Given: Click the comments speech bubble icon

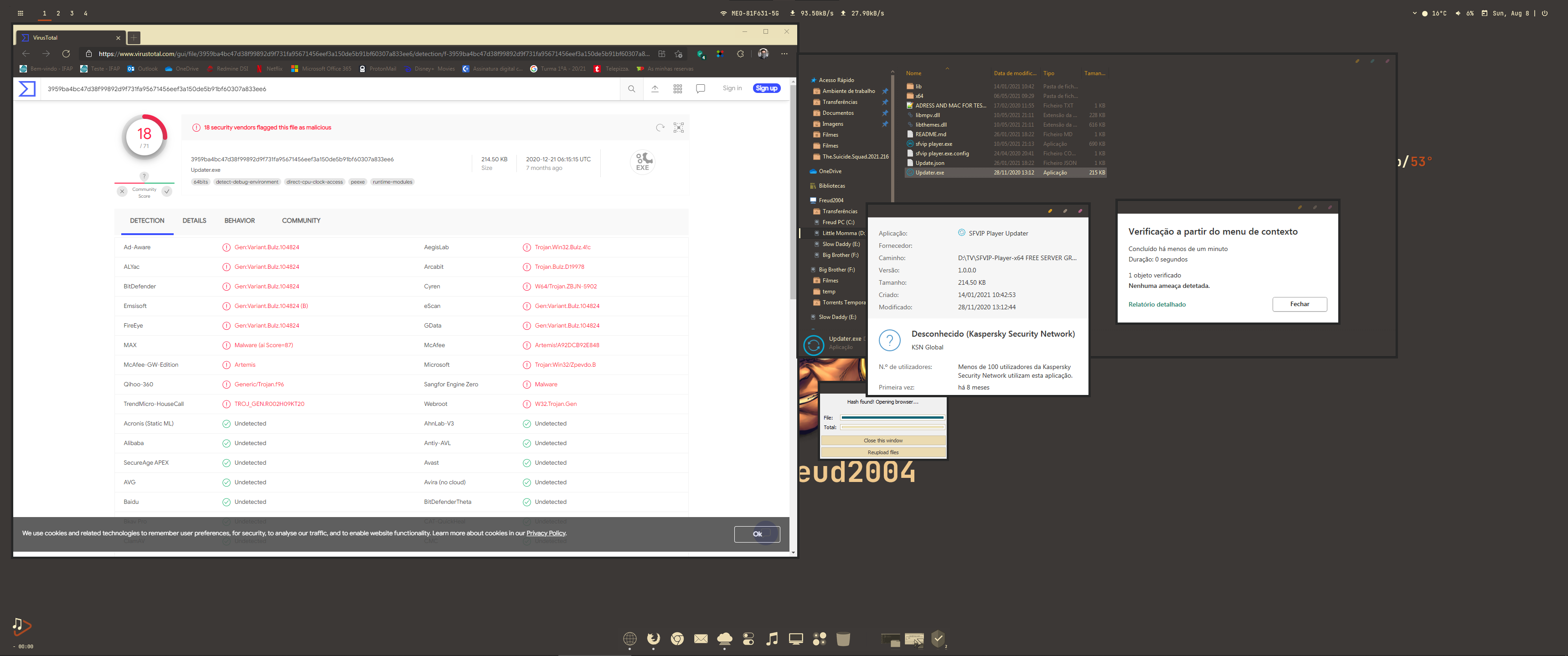Looking at the screenshot, I should tap(701, 89).
